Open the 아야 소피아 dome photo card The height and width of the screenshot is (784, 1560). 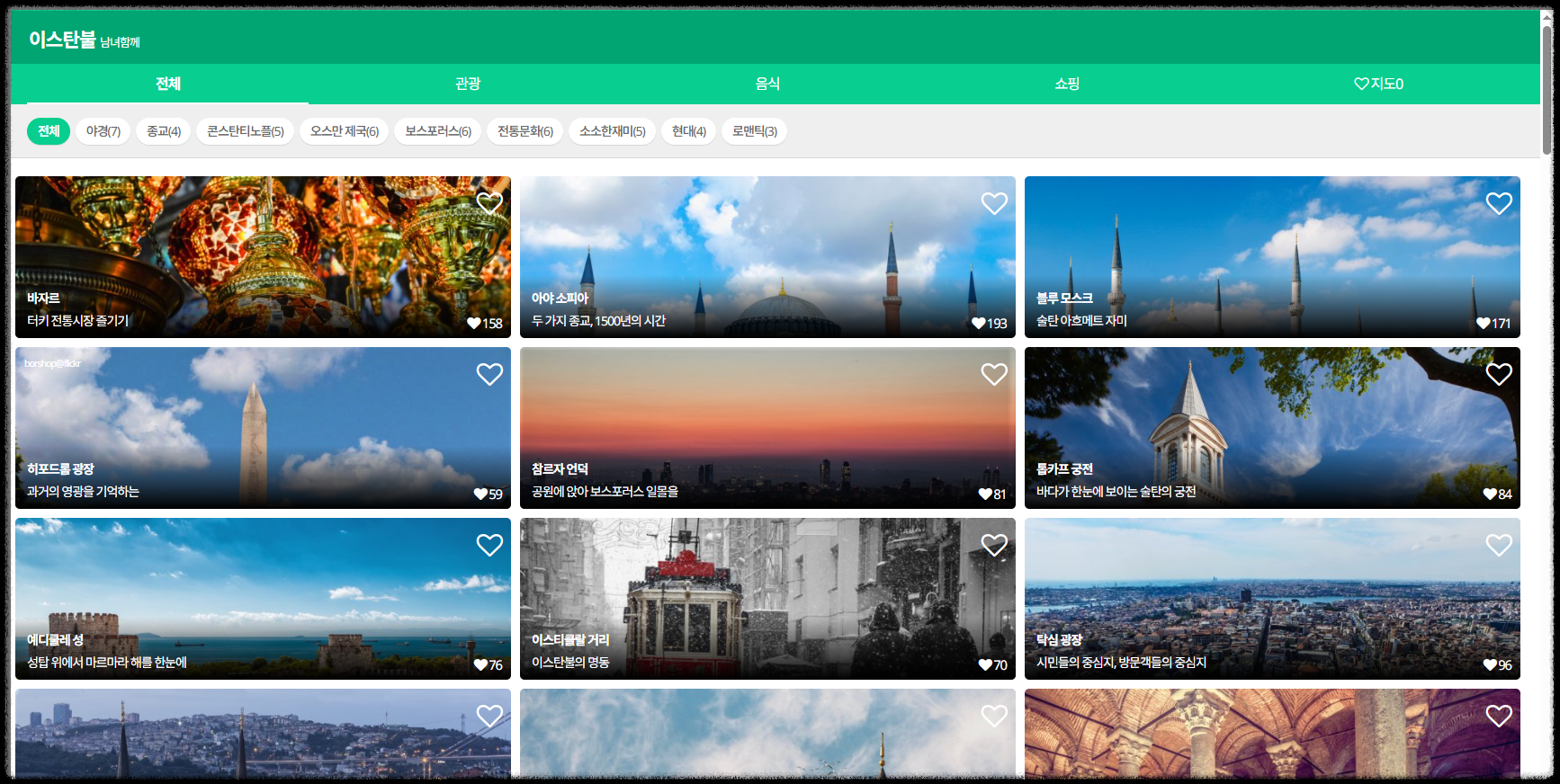(767, 257)
